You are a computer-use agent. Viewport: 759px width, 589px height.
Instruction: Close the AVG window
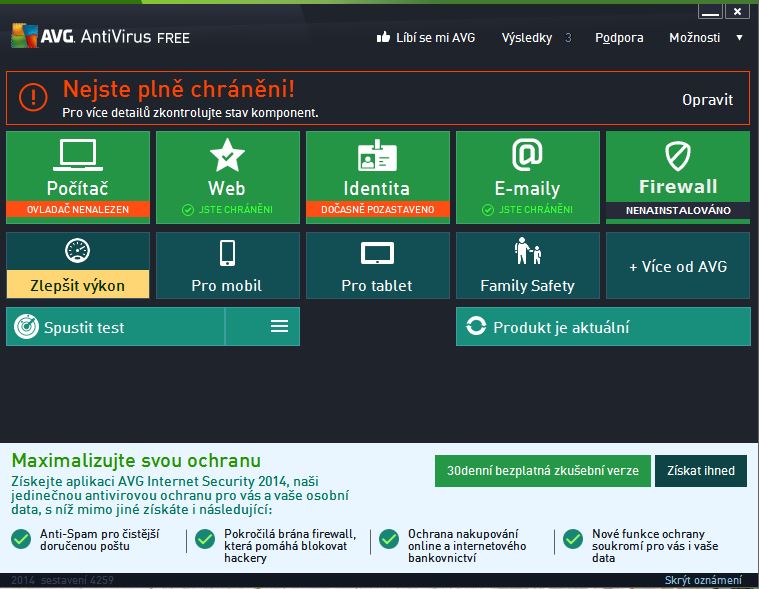click(x=737, y=11)
